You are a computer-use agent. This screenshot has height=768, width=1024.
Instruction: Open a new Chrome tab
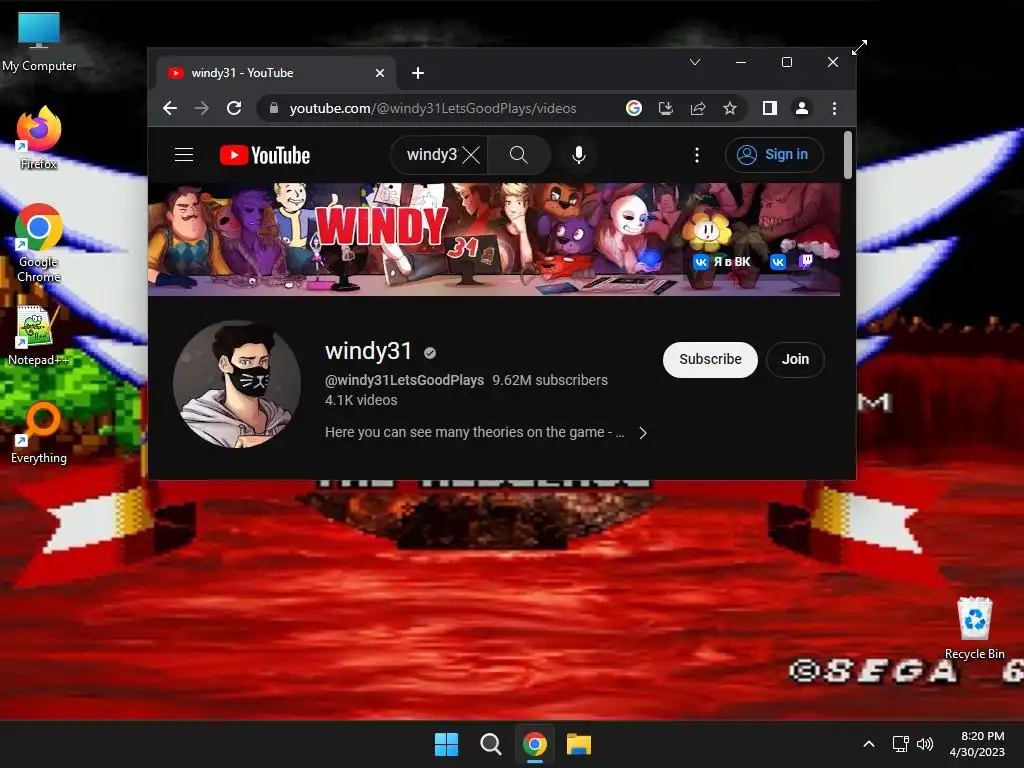[418, 73]
